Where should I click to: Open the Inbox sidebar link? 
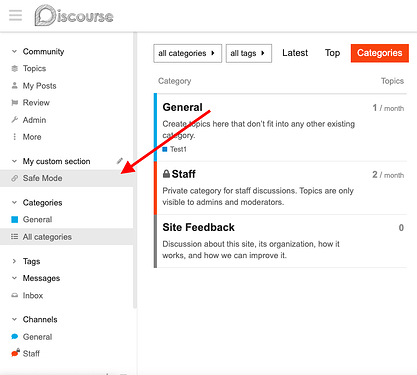33,295
